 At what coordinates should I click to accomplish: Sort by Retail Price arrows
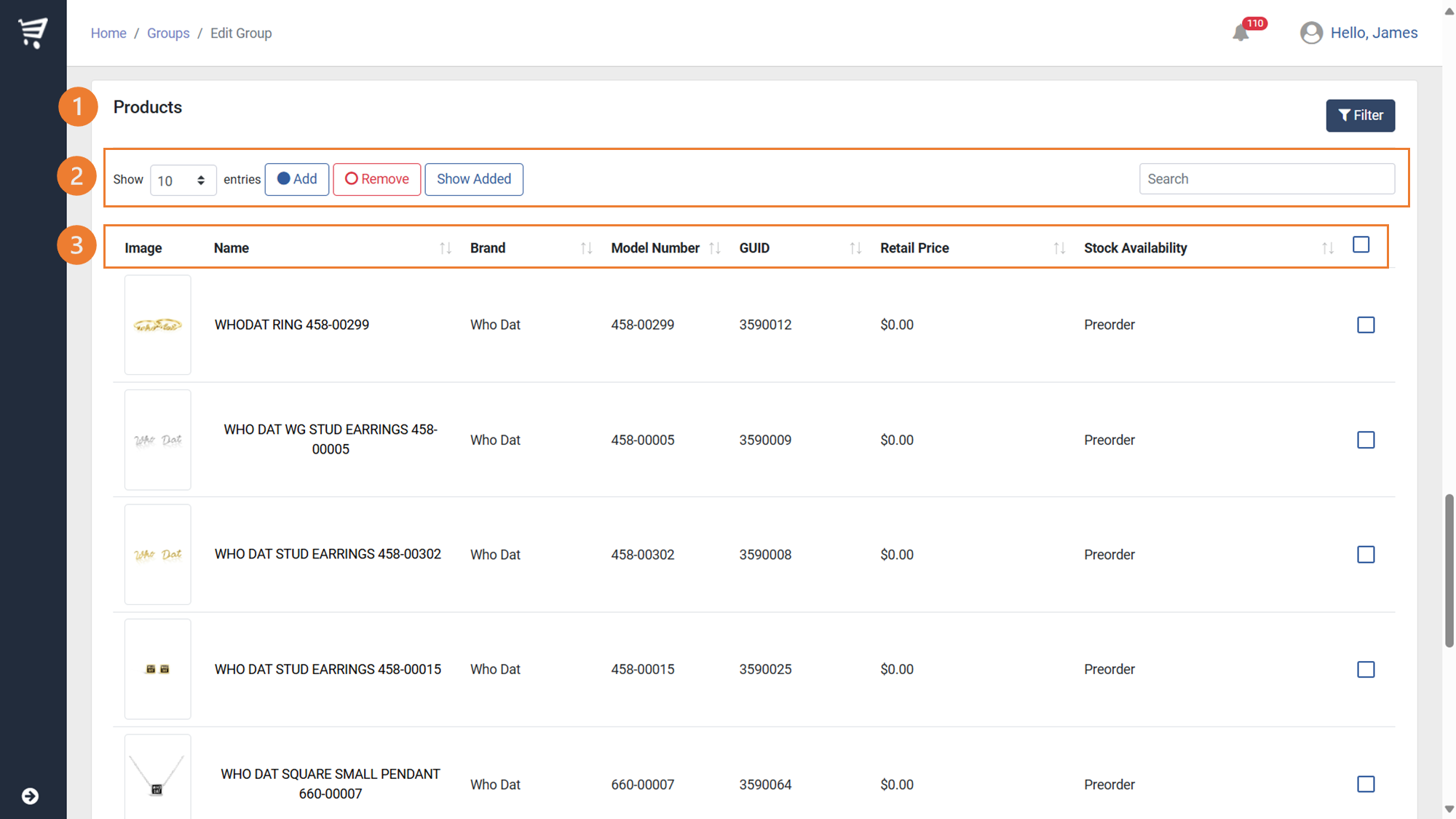[1059, 248]
